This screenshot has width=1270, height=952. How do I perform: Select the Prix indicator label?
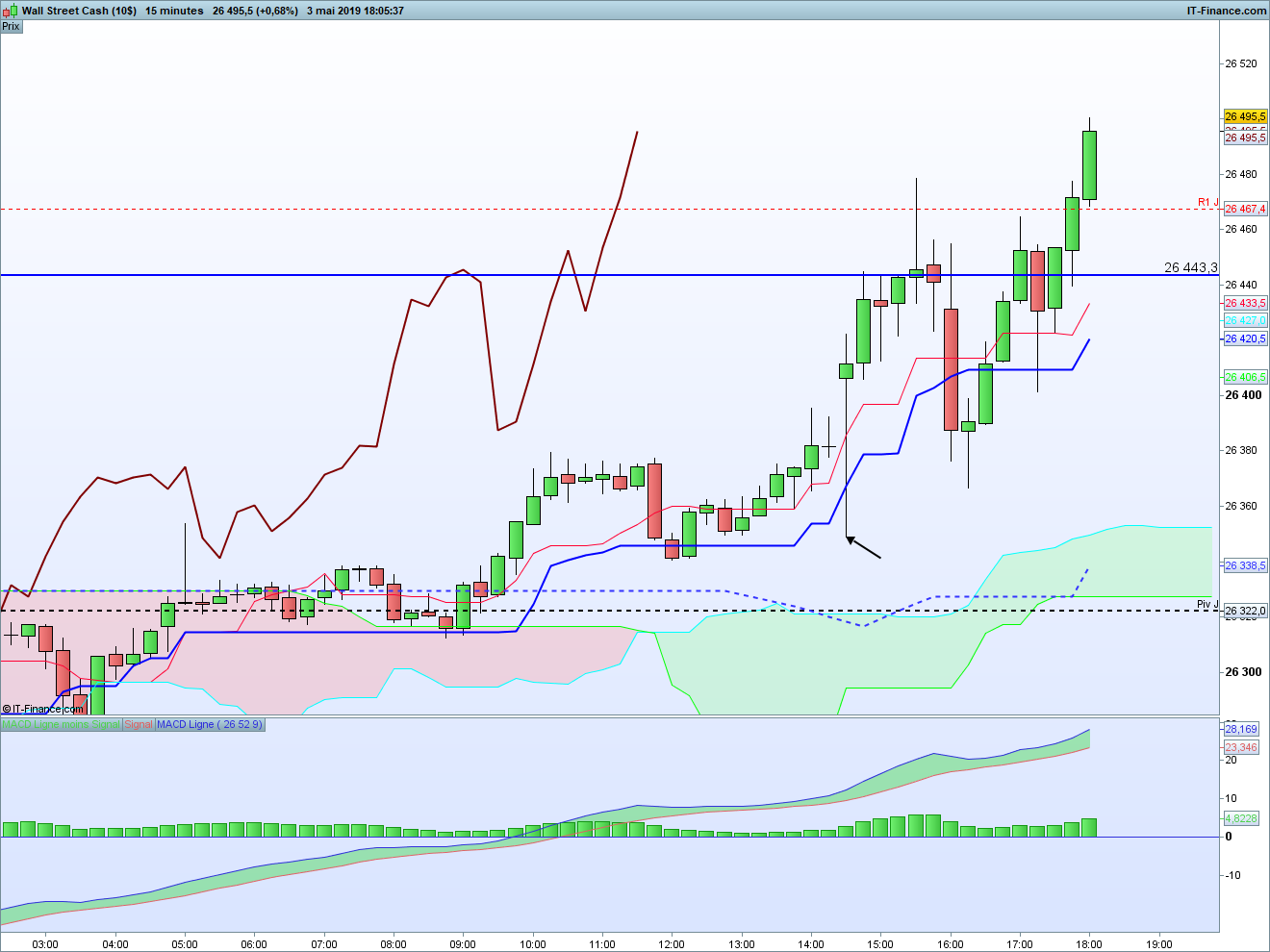pos(11,26)
